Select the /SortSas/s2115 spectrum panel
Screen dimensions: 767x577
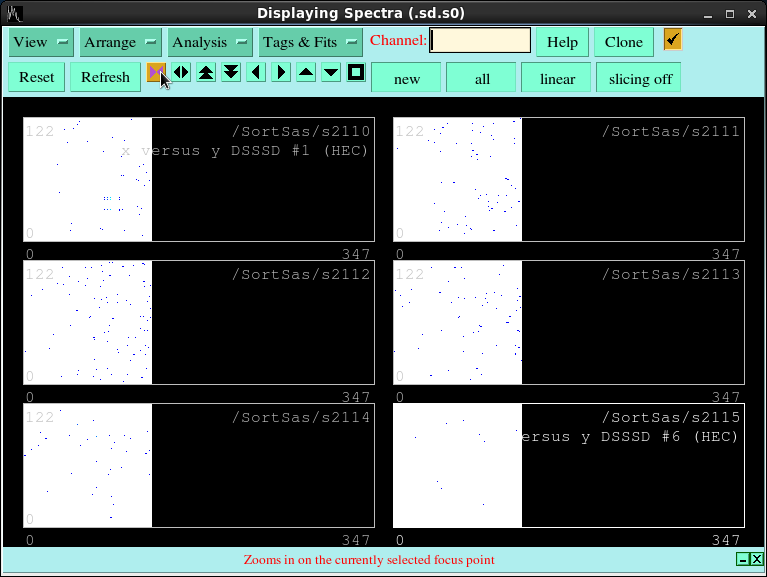pyautogui.click(x=569, y=466)
